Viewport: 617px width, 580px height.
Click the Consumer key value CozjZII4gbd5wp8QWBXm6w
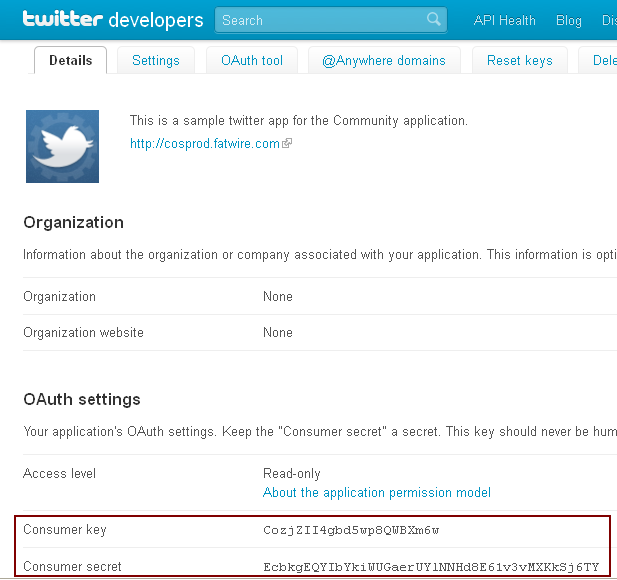(x=351, y=530)
